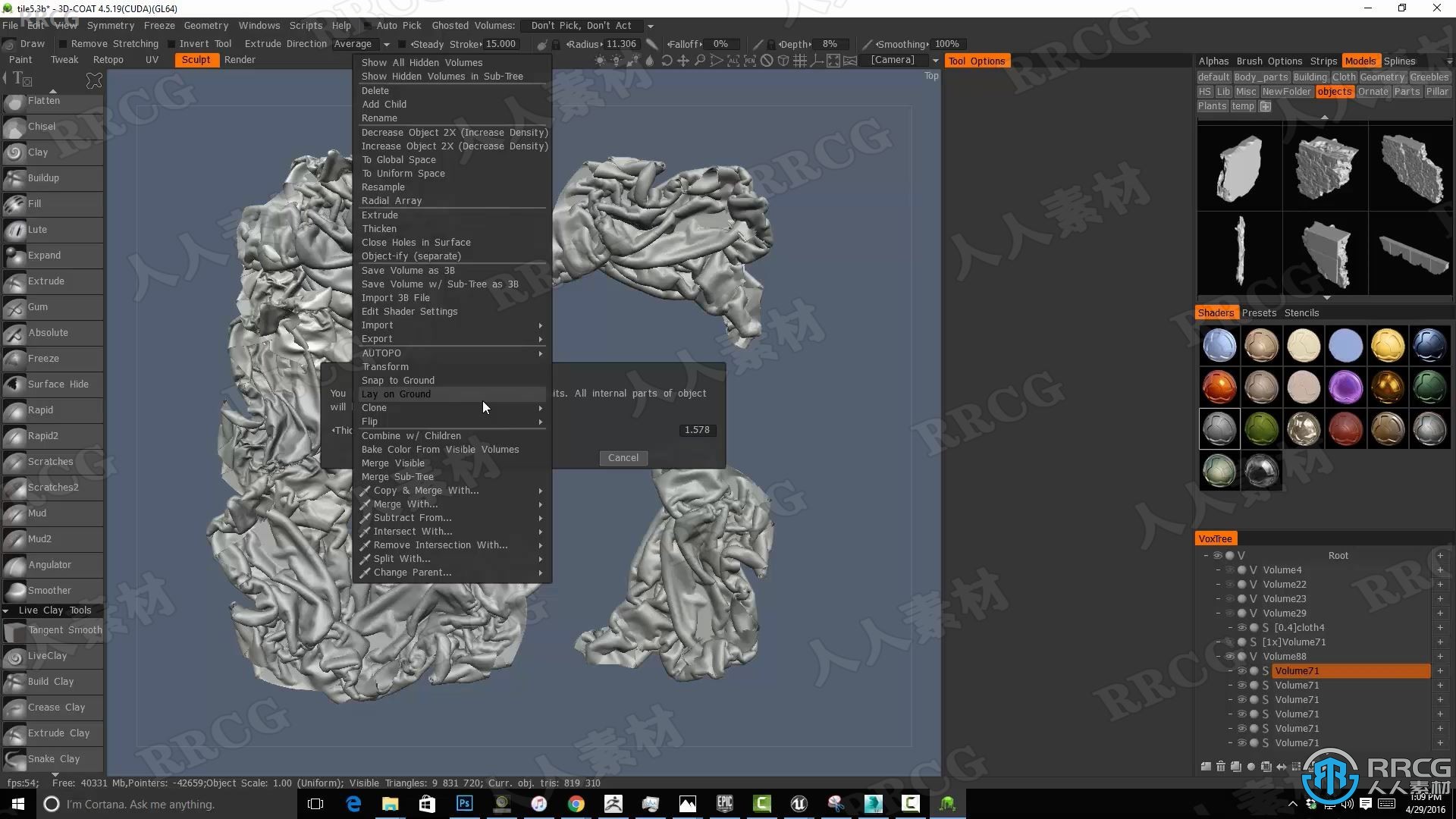The height and width of the screenshot is (819, 1456).
Task: Select the Chisel sculpt tool
Action: [42, 126]
